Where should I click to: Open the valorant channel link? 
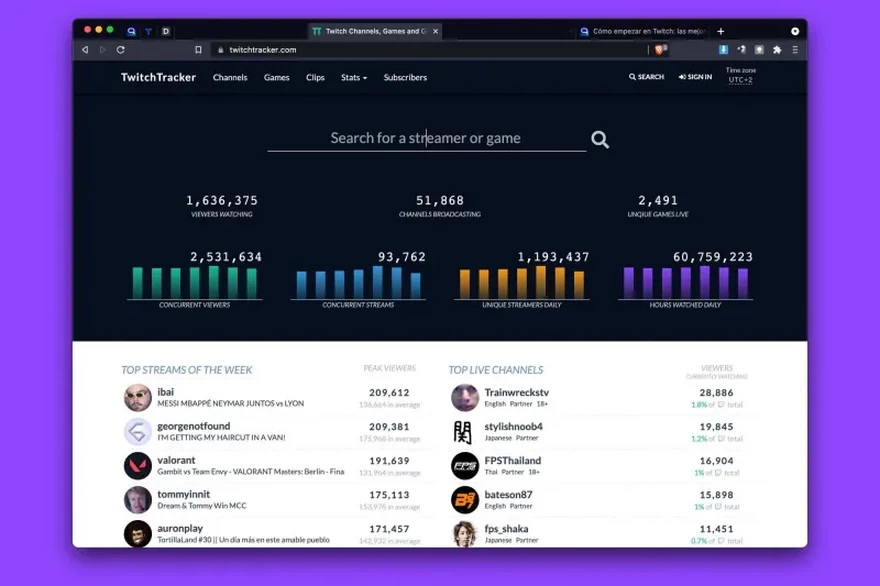tap(176, 460)
